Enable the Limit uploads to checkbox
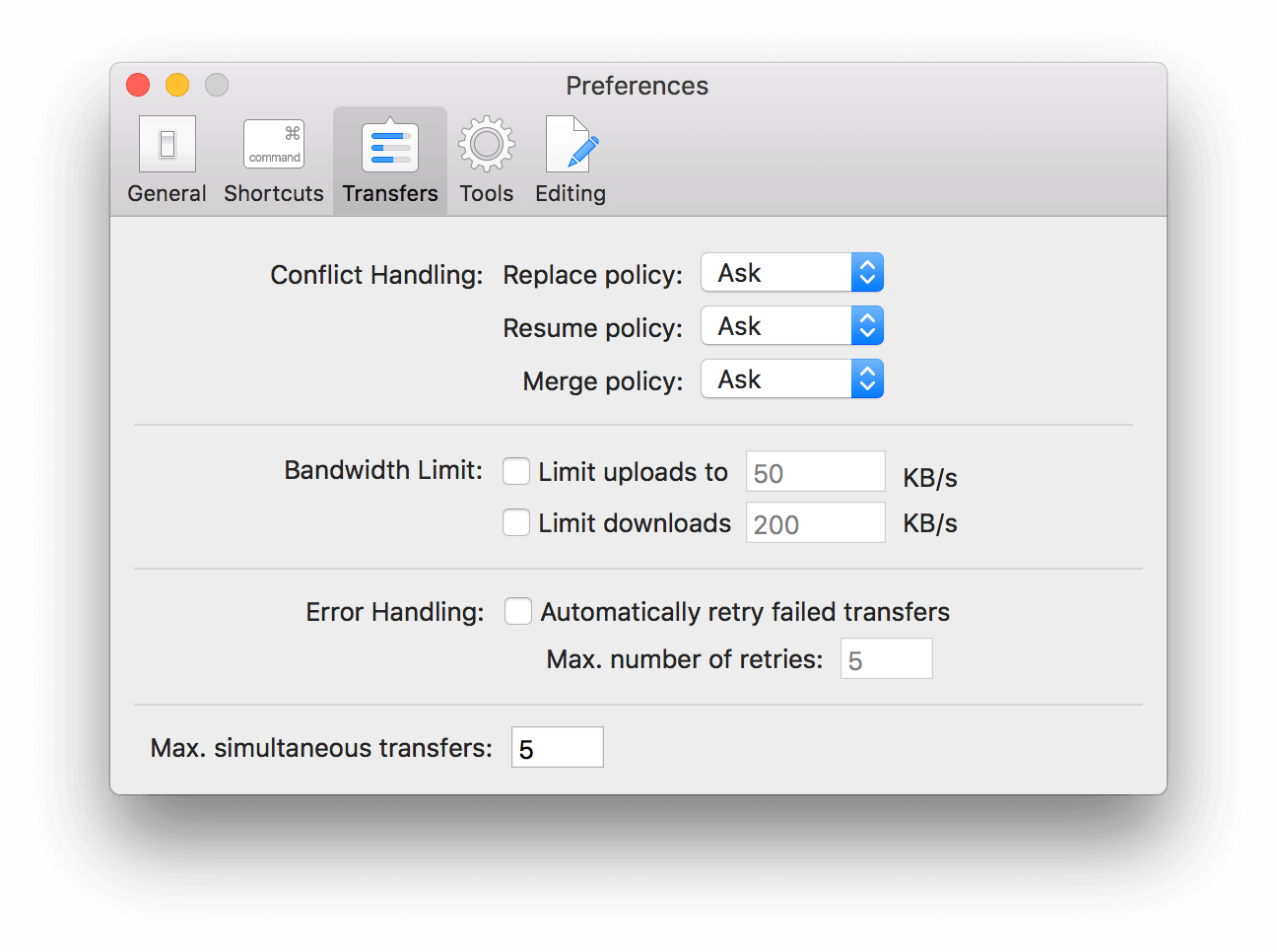 516,472
